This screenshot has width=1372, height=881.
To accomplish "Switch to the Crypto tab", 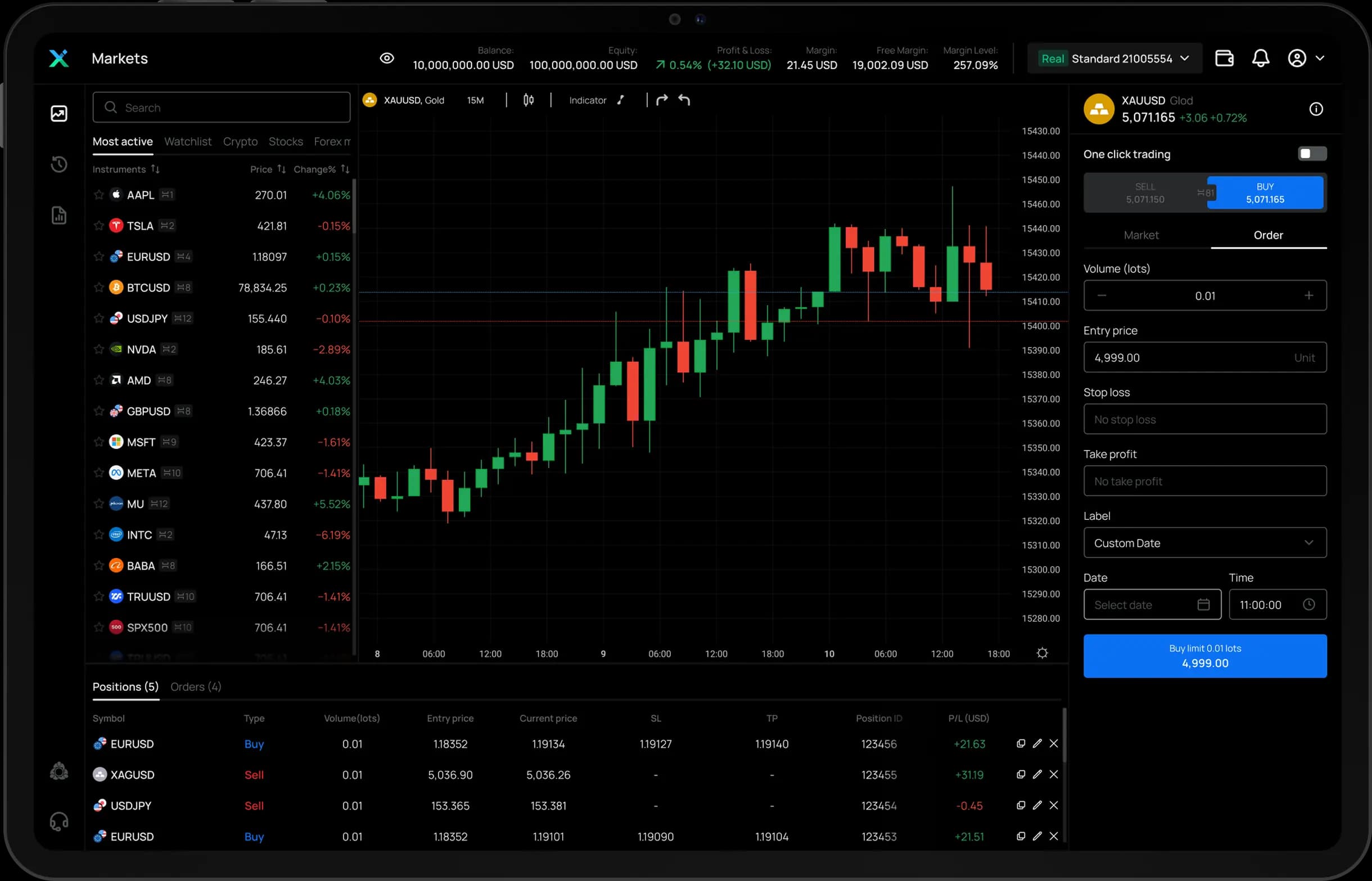I will pyautogui.click(x=240, y=141).
